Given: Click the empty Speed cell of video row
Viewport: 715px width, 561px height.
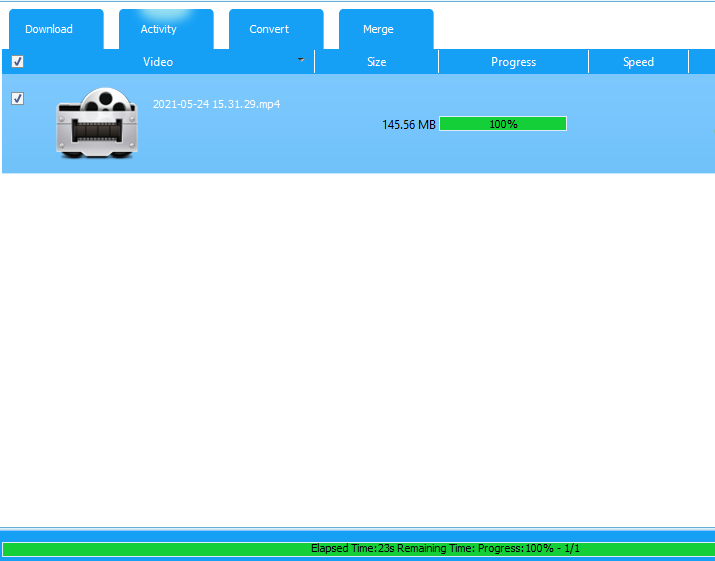Looking at the screenshot, I should tap(638, 124).
